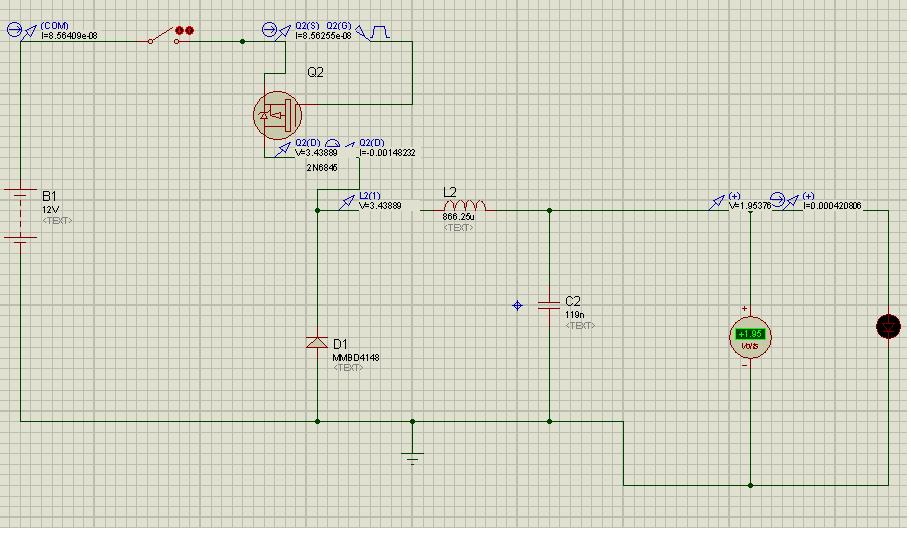
Task: Select the 12V battery value text
Action: 51,210
